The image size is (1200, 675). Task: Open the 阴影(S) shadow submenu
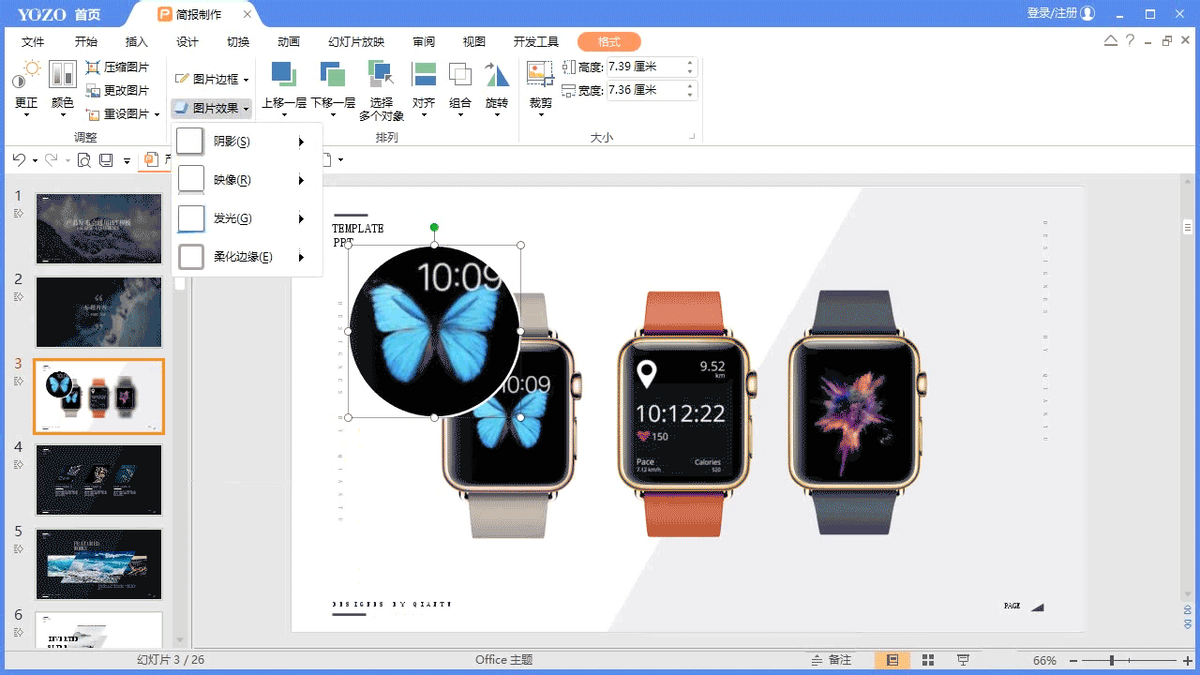coord(247,142)
